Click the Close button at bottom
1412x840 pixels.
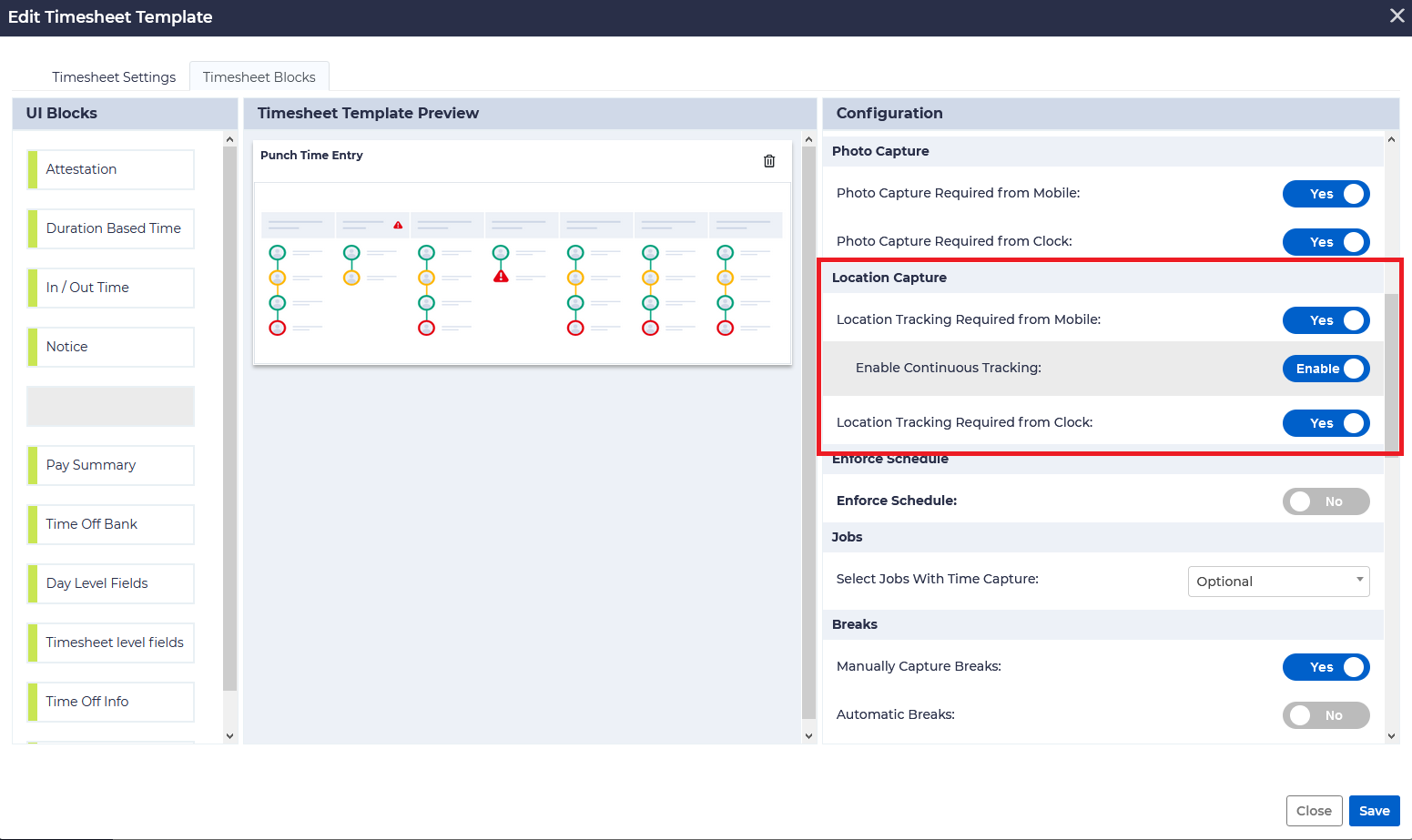(1314, 811)
